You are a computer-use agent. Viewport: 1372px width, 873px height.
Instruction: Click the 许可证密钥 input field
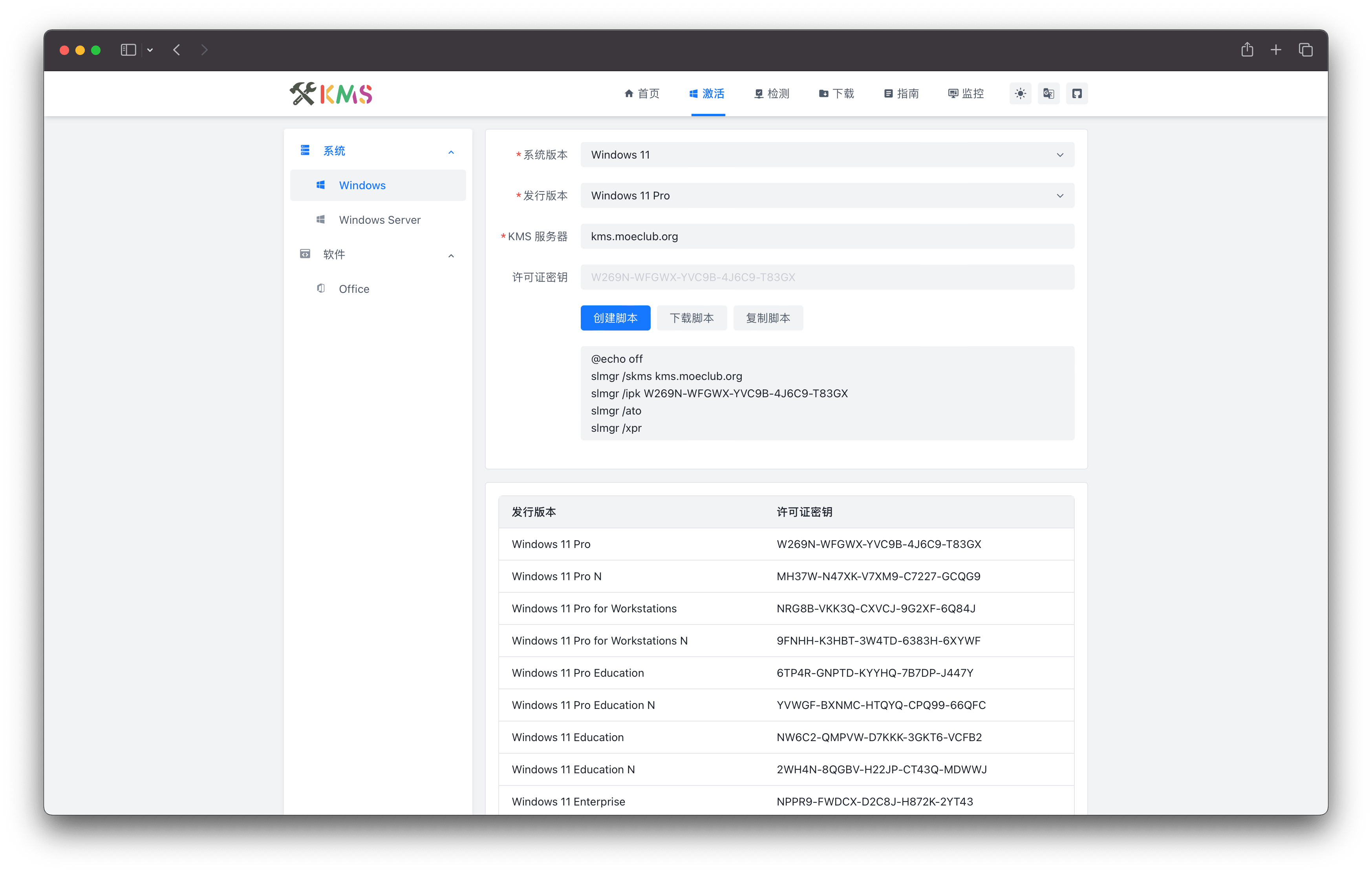coord(827,278)
